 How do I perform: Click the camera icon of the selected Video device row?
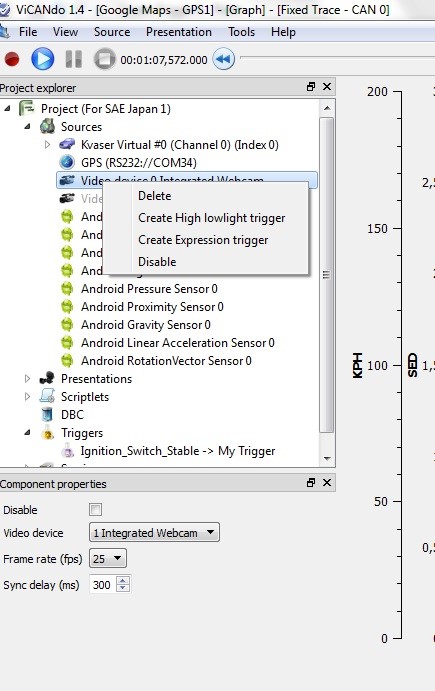[67, 181]
